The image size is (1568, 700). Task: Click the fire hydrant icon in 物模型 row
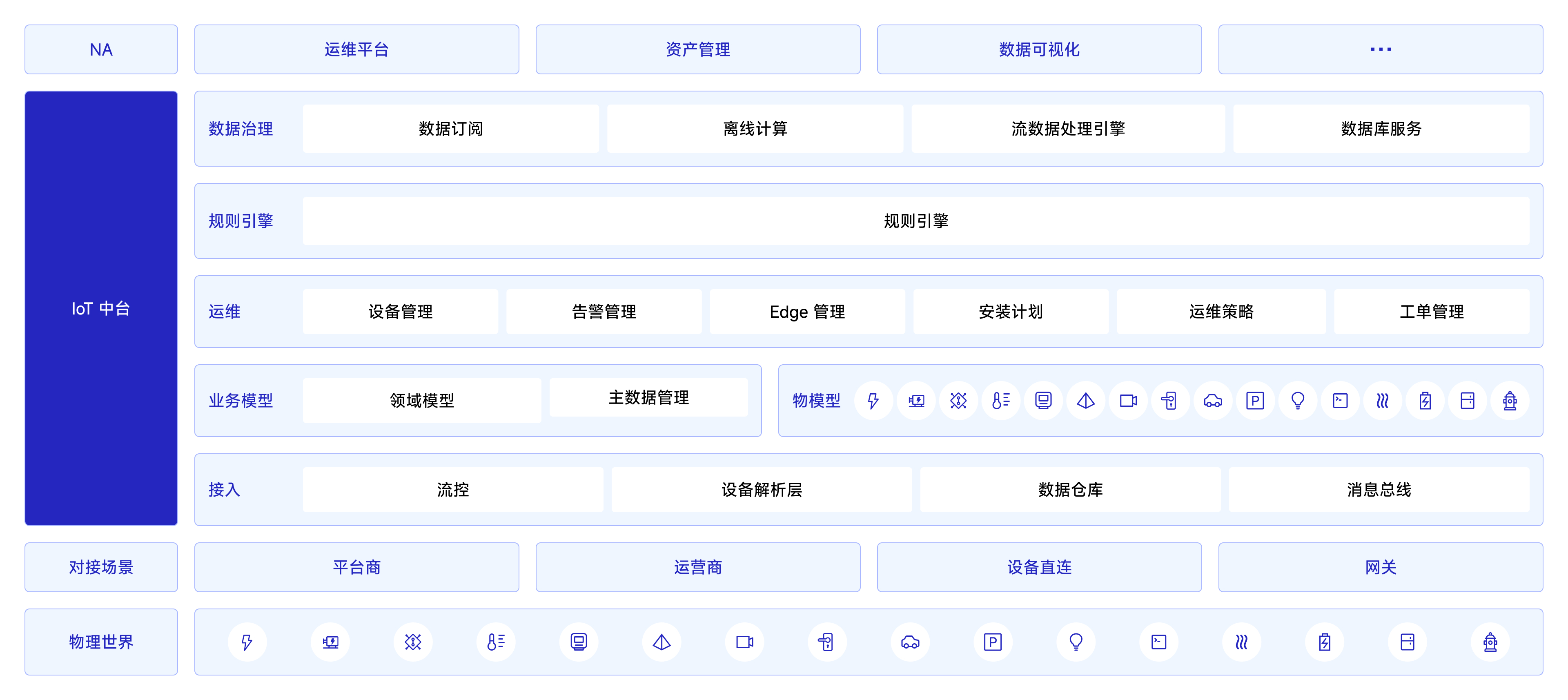tap(1510, 401)
